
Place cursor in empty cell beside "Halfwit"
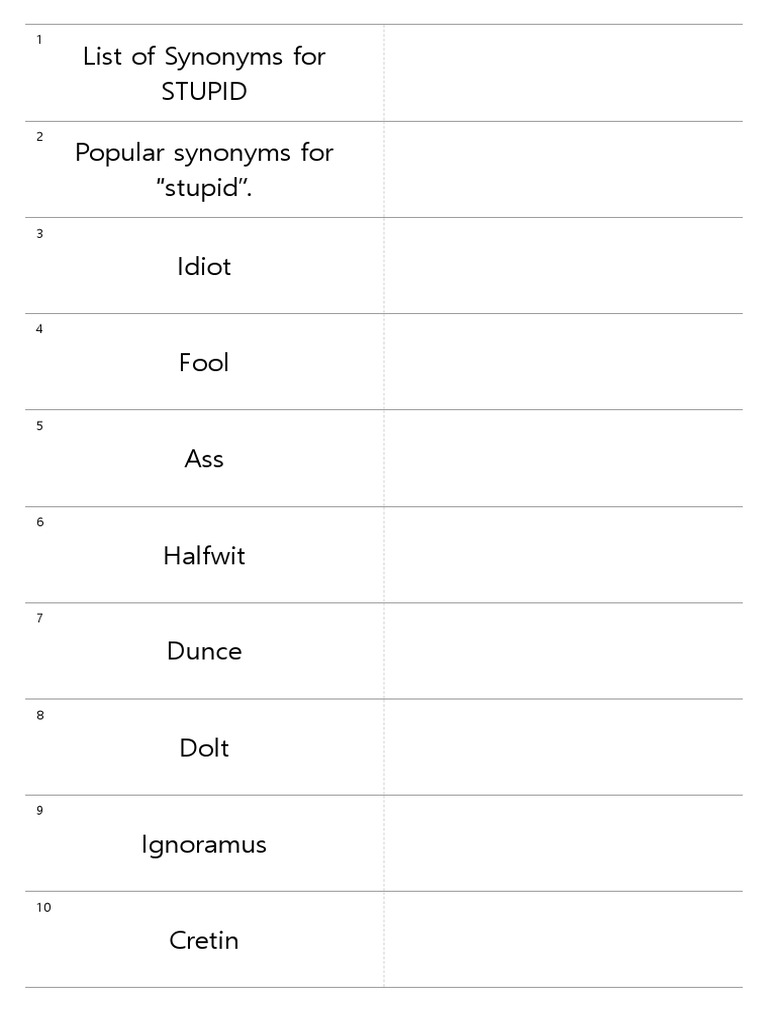click(563, 555)
